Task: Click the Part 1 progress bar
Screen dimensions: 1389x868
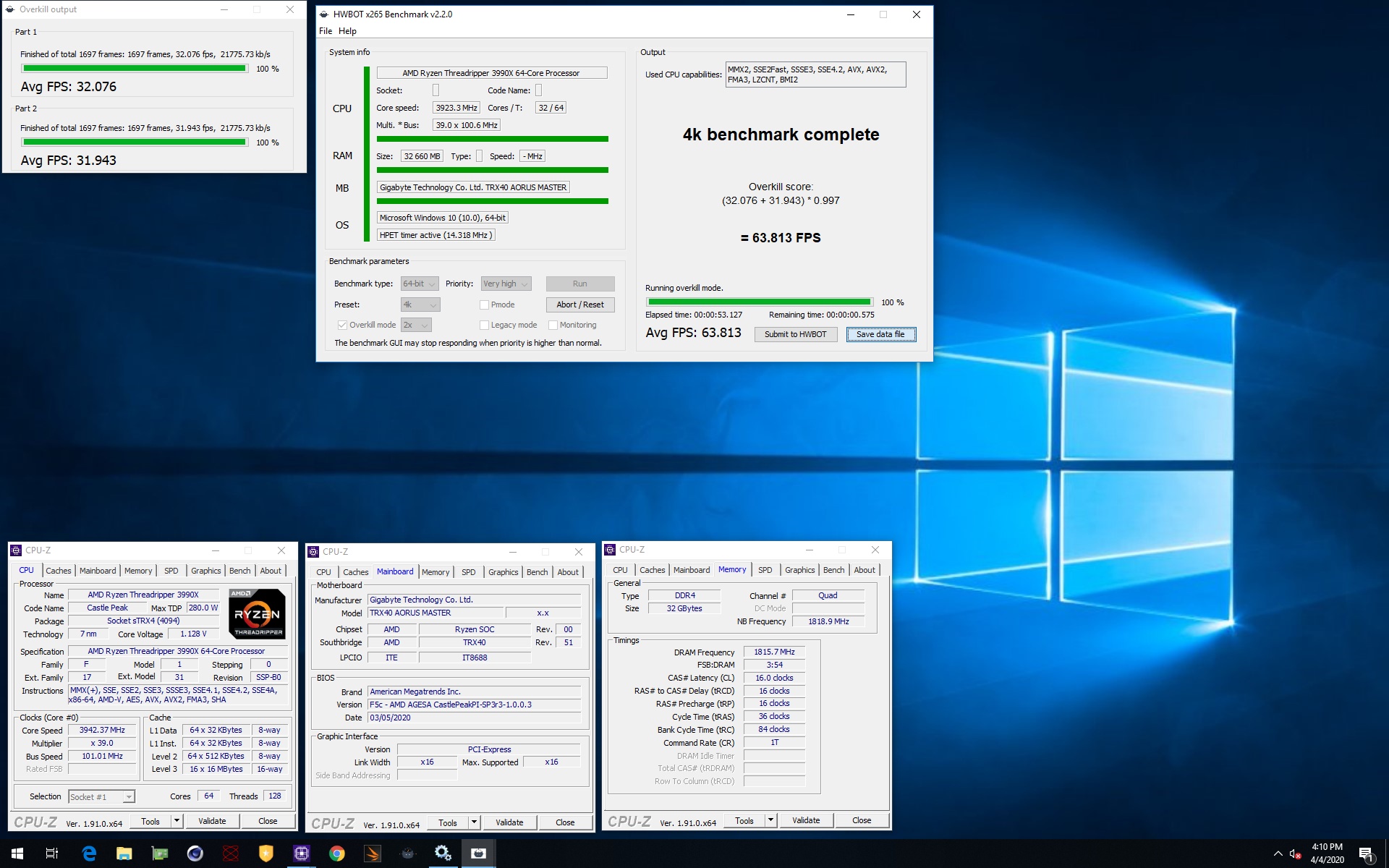Action: [x=135, y=69]
